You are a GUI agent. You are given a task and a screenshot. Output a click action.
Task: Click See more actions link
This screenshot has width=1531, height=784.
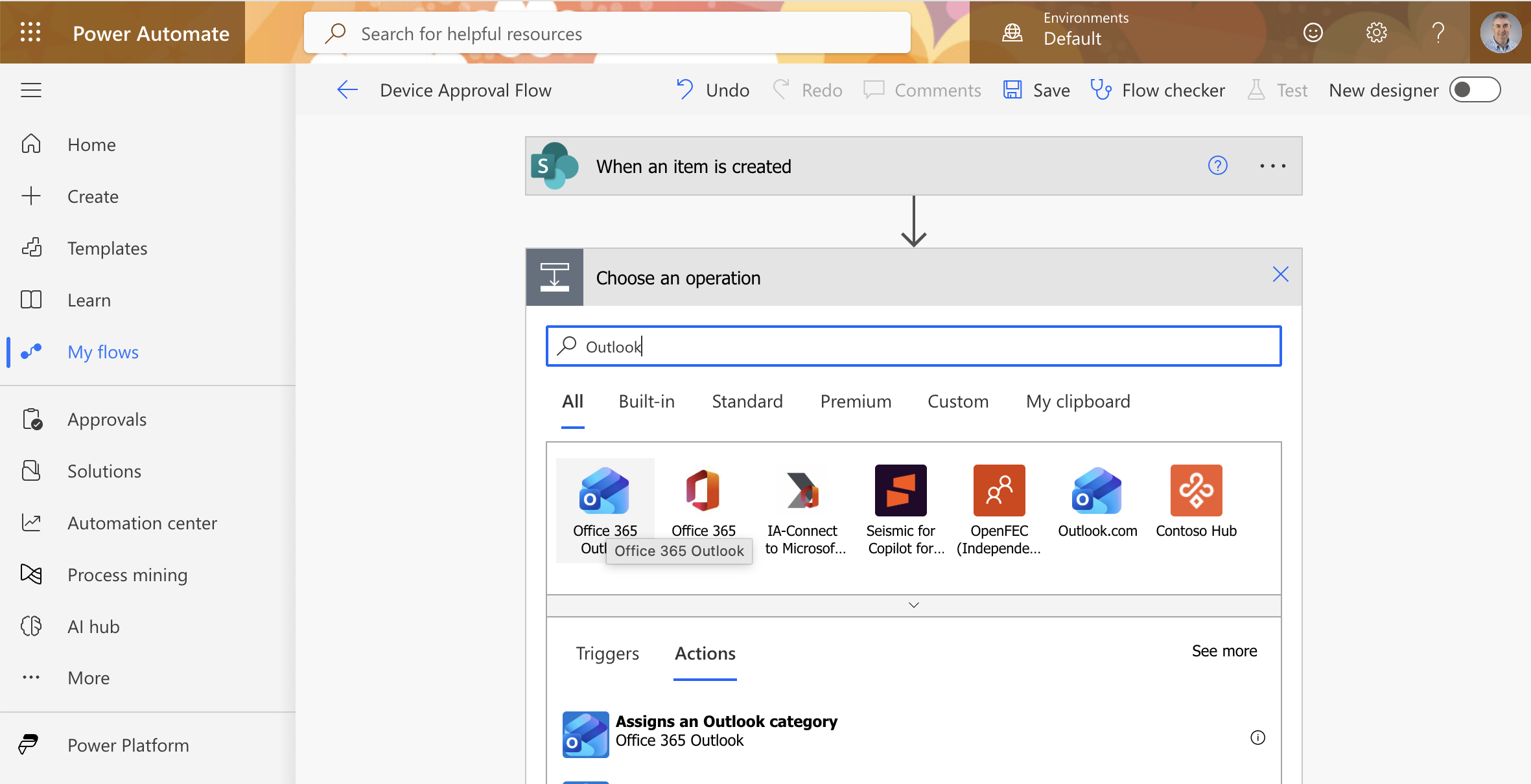1224,651
